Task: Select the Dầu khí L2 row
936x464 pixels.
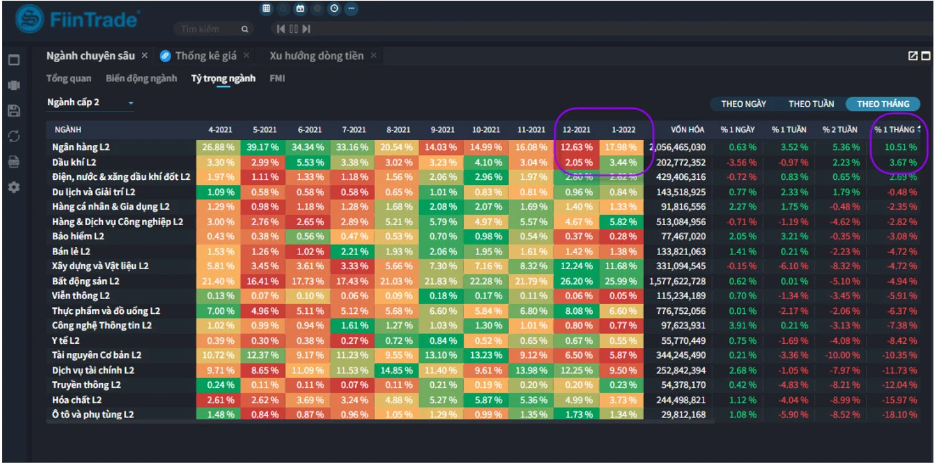Action: coord(484,162)
